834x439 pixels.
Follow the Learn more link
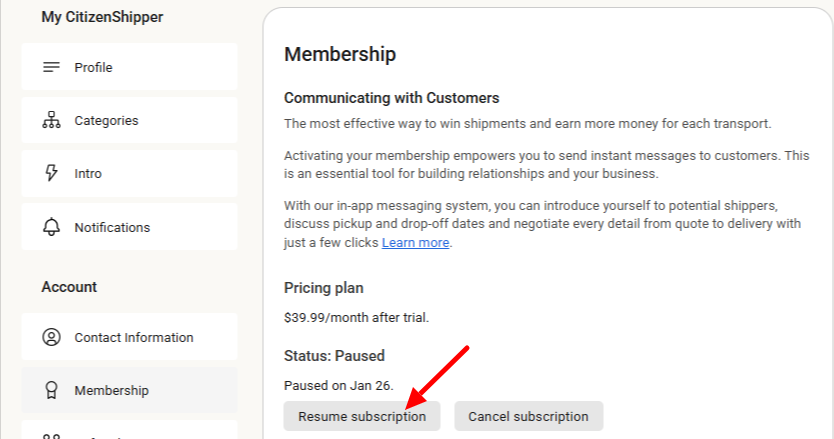pyautogui.click(x=415, y=243)
